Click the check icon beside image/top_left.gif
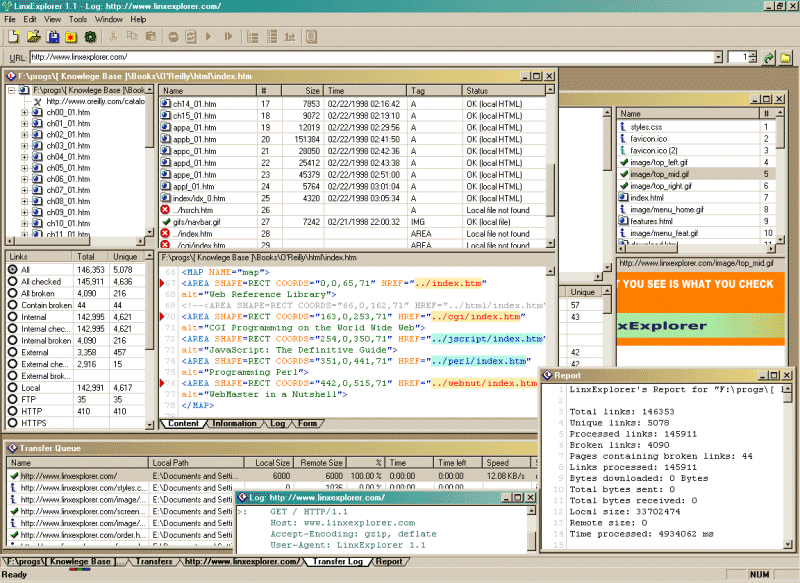Viewport: 800px width, 583px height. tap(623, 162)
